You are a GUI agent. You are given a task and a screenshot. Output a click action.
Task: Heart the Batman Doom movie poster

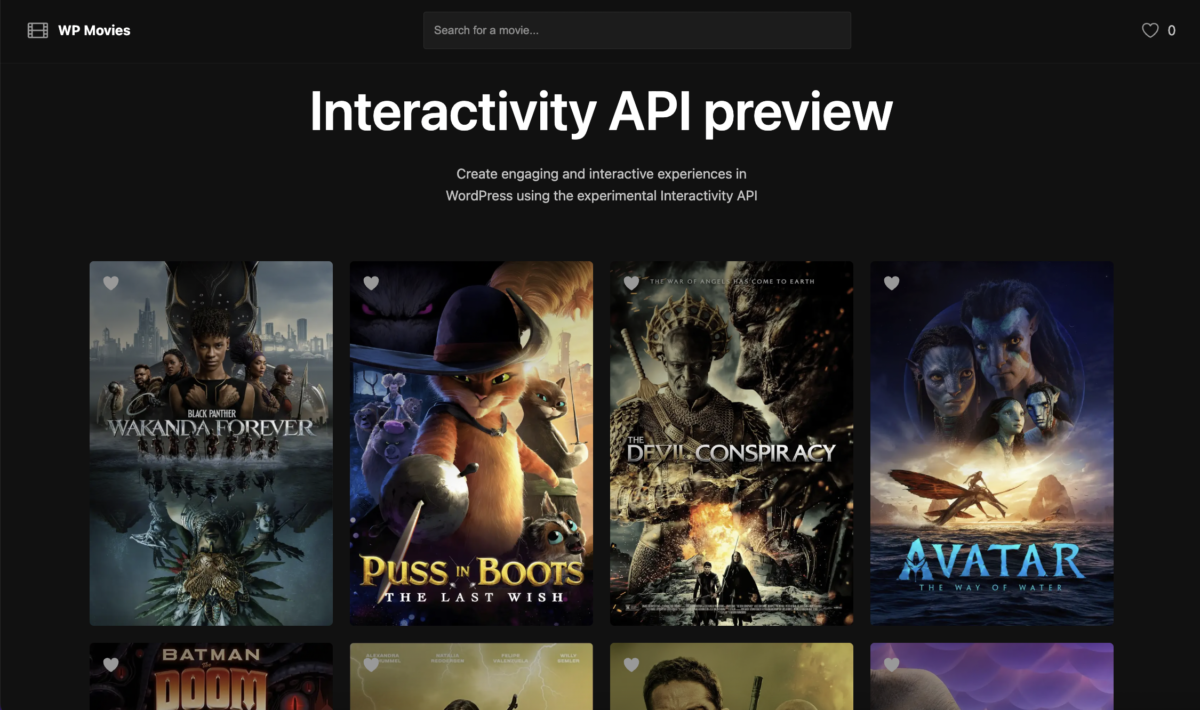111,664
